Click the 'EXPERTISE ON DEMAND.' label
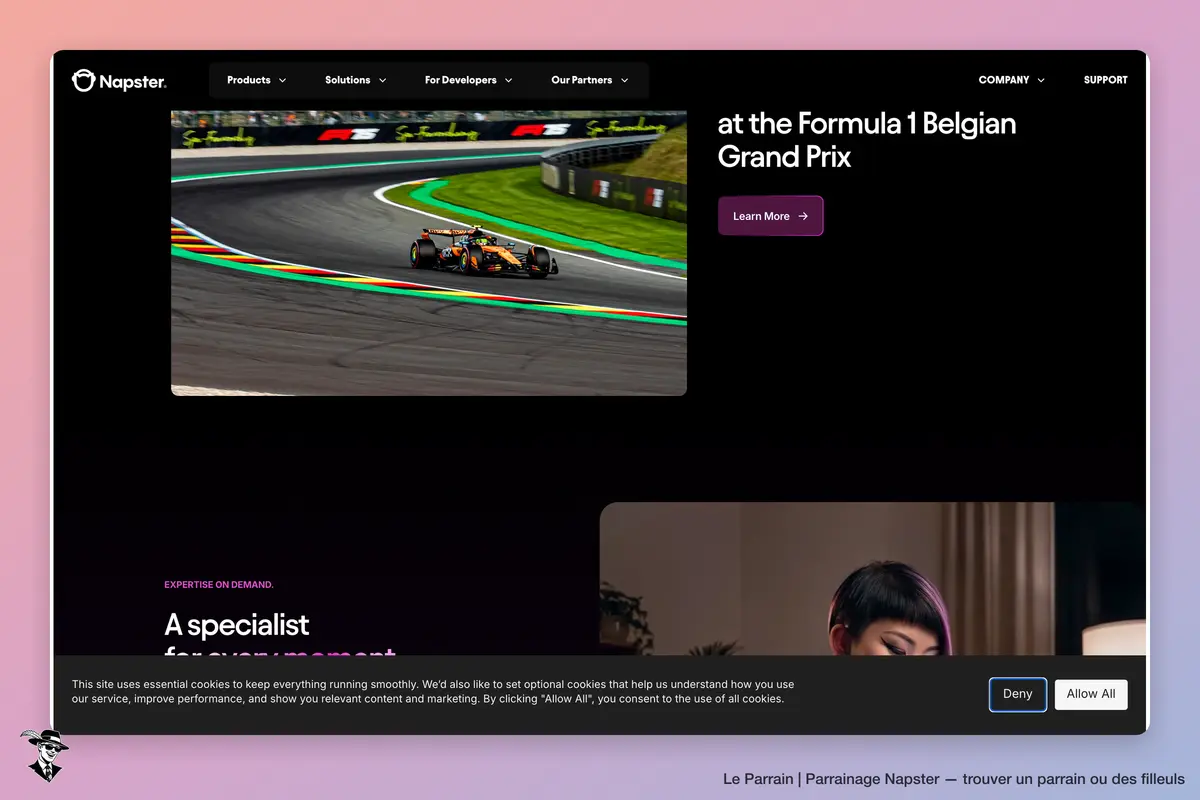 (219, 585)
